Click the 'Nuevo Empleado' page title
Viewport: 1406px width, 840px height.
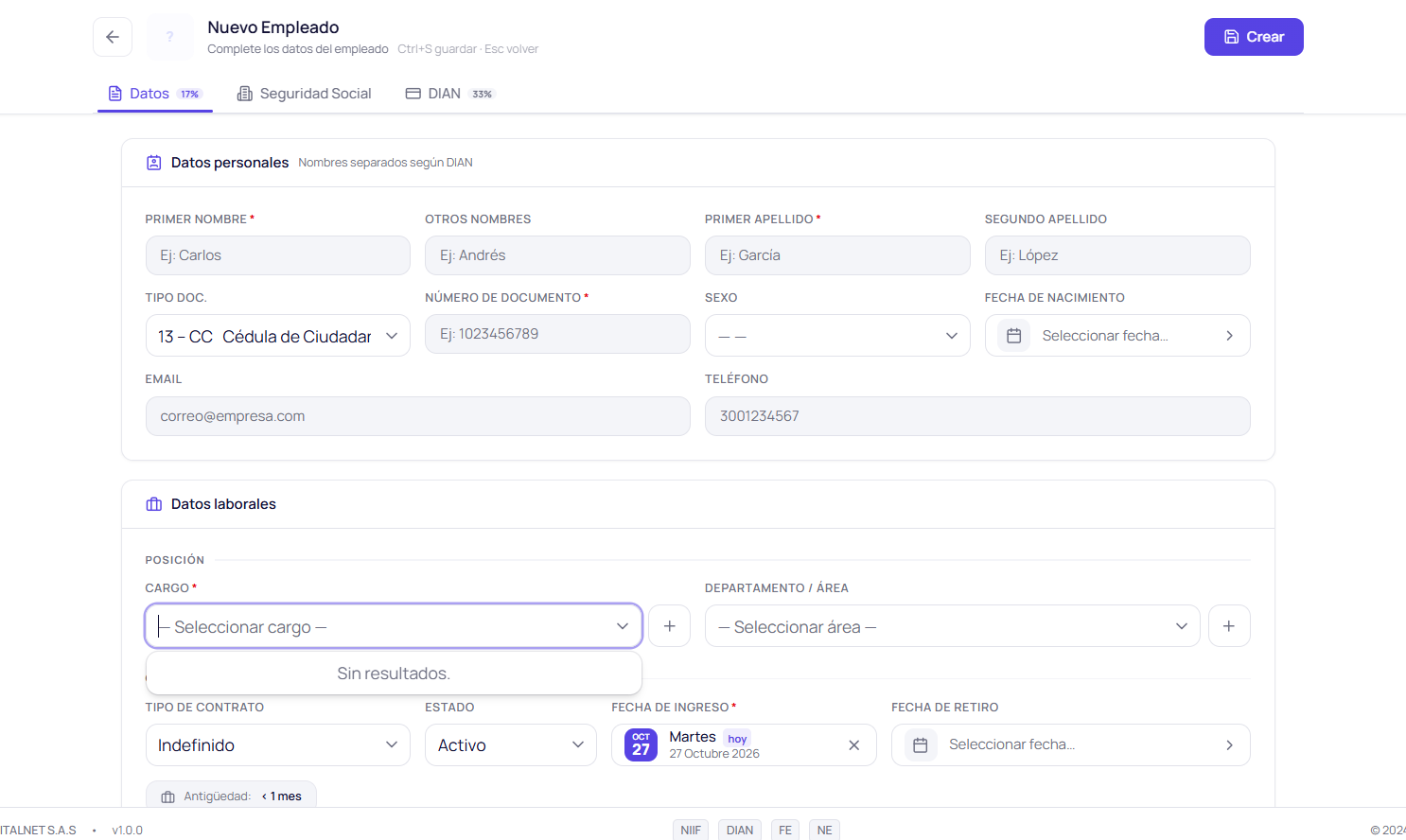click(x=273, y=27)
